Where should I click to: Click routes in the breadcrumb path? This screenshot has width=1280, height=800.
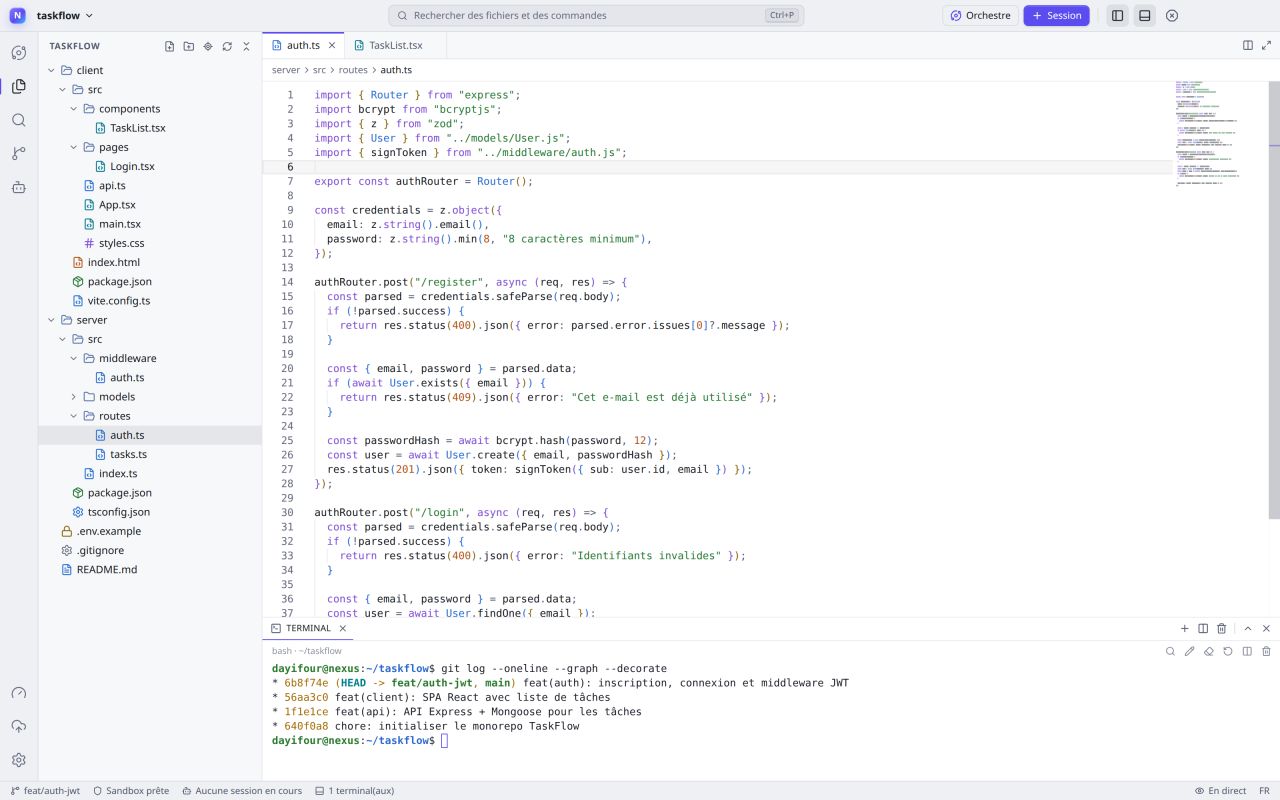pos(353,70)
